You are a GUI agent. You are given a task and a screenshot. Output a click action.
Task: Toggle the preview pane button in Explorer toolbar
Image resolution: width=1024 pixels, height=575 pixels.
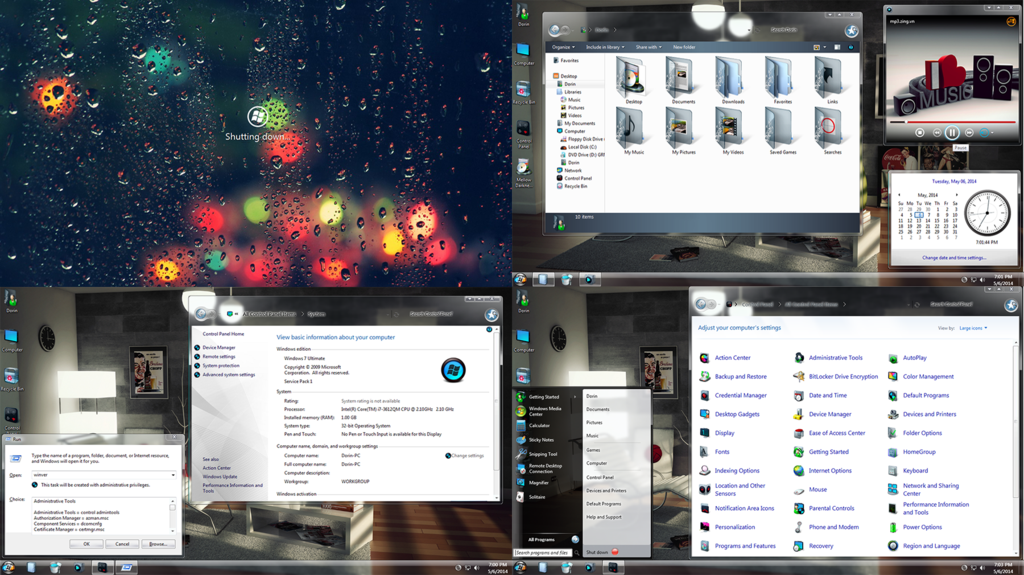click(837, 47)
